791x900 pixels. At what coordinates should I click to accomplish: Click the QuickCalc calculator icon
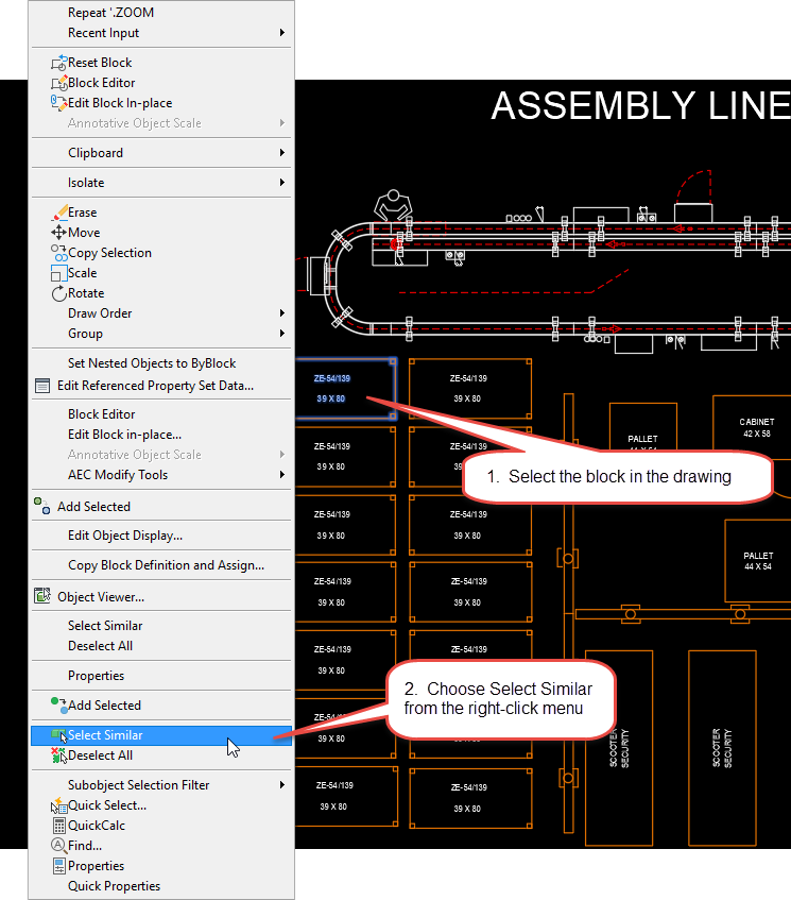59,825
